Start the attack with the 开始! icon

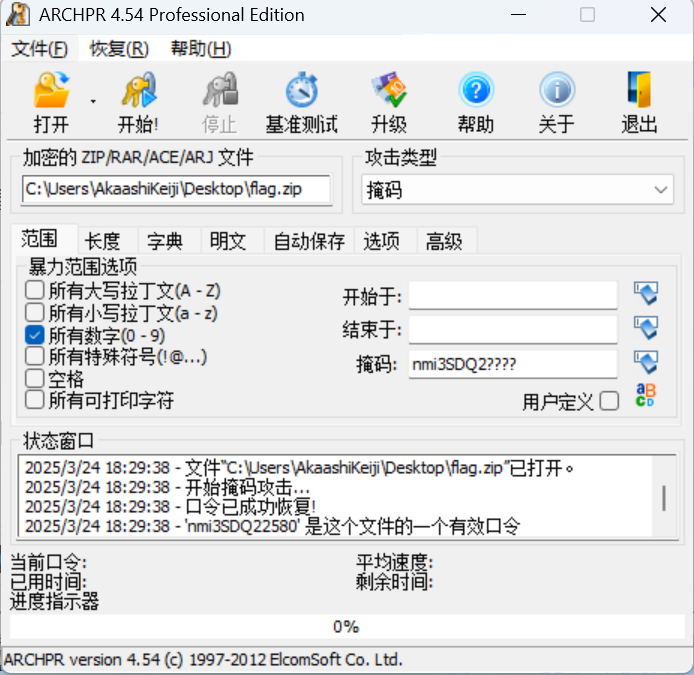139,90
